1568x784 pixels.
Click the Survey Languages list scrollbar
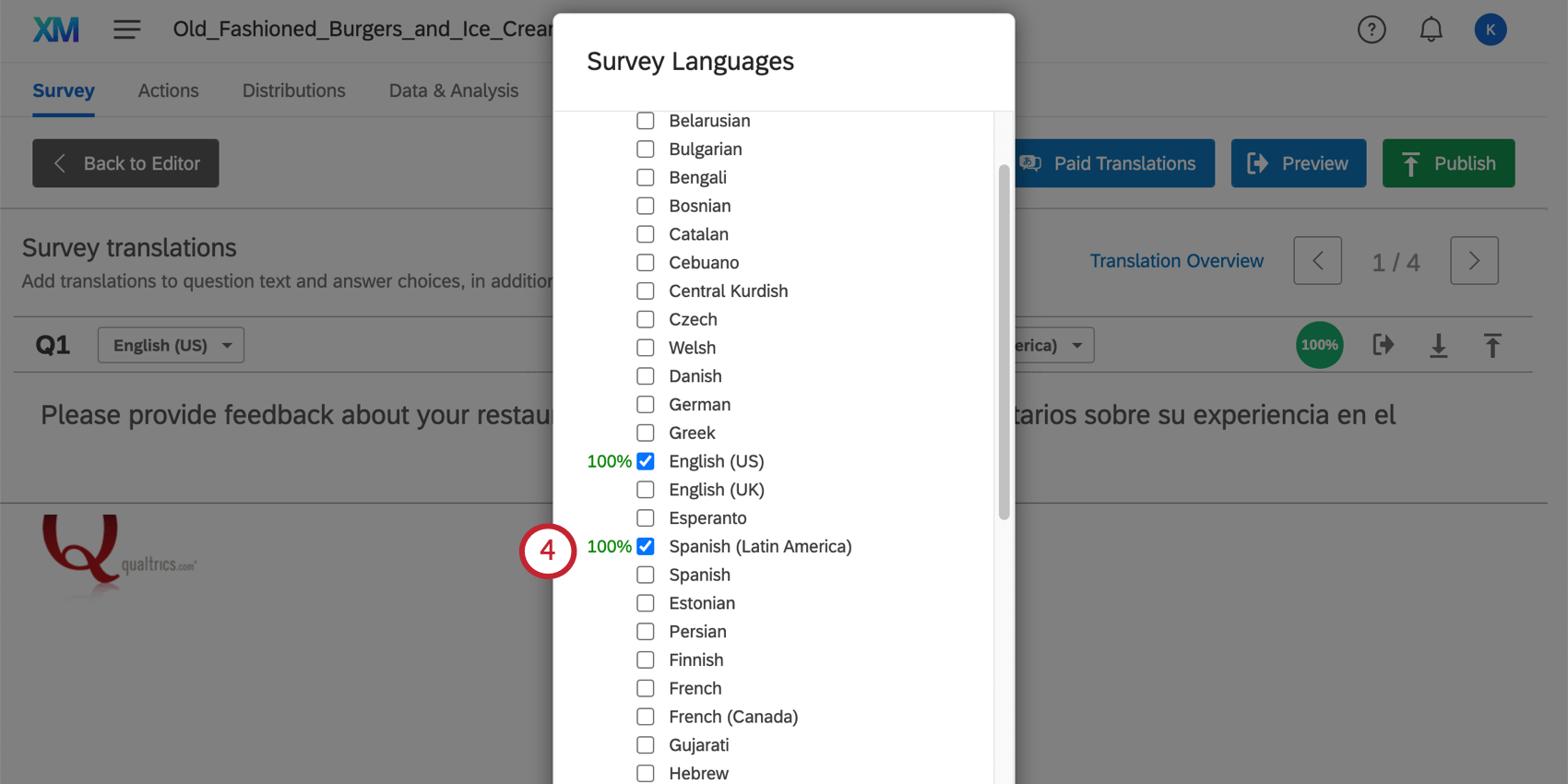(x=1004, y=341)
